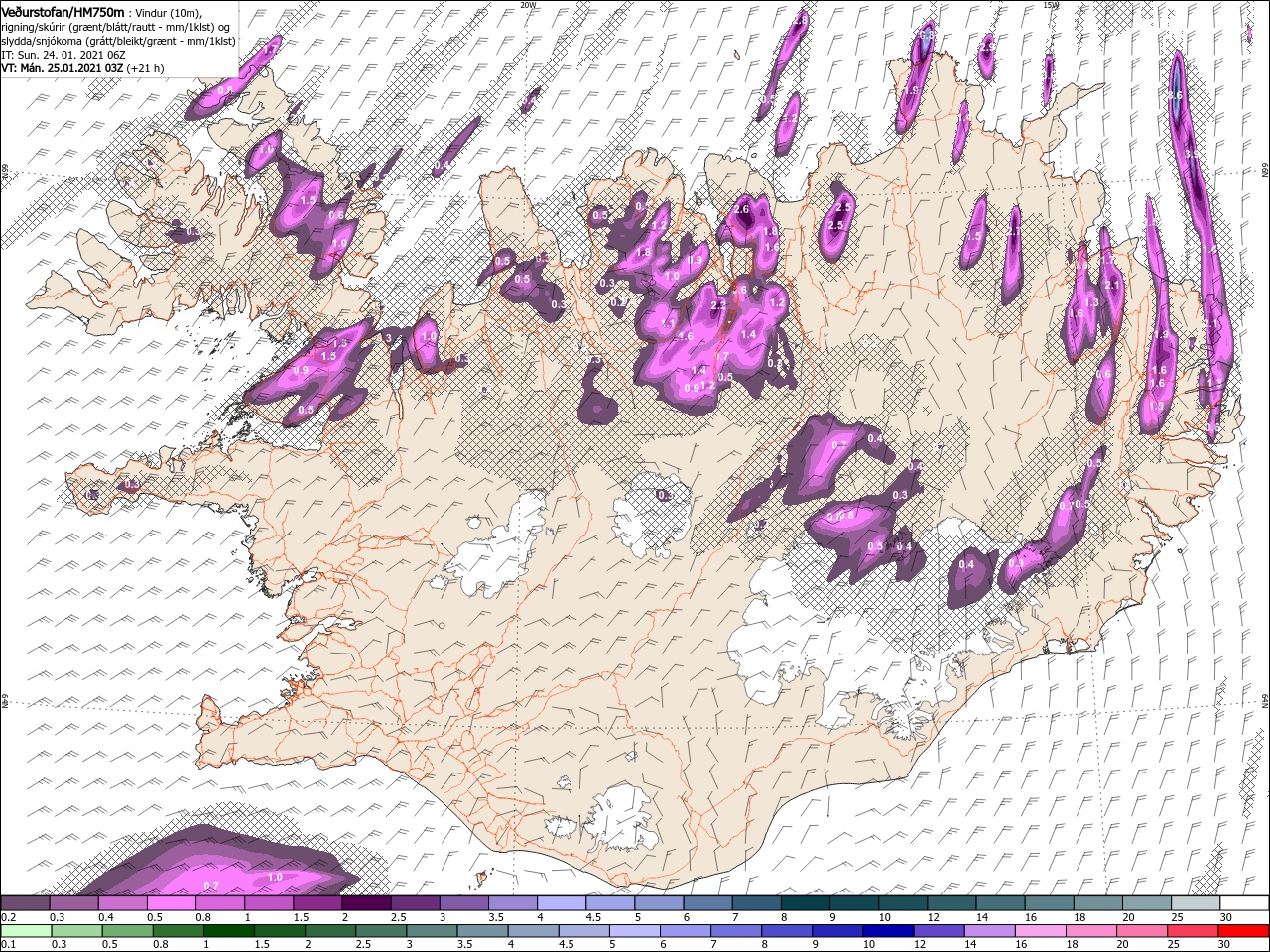The width and height of the screenshot is (1270, 952).
Task: Select the white 30 swatch ending the upper scale
Action: pyautogui.click(x=1243, y=903)
